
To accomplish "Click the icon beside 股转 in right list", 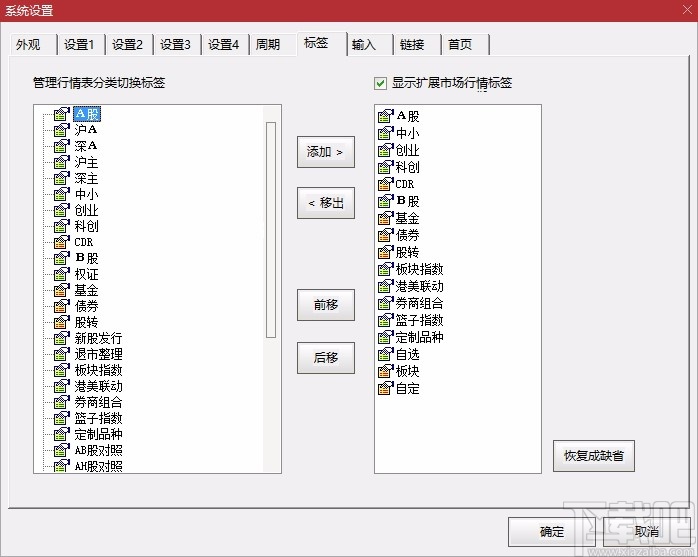I will tap(386, 252).
